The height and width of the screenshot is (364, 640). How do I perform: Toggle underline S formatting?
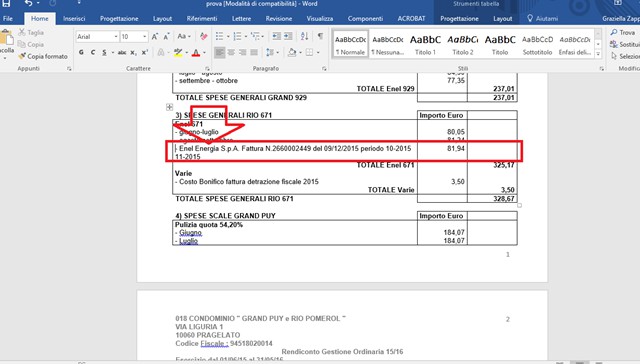tap(104, 52)
